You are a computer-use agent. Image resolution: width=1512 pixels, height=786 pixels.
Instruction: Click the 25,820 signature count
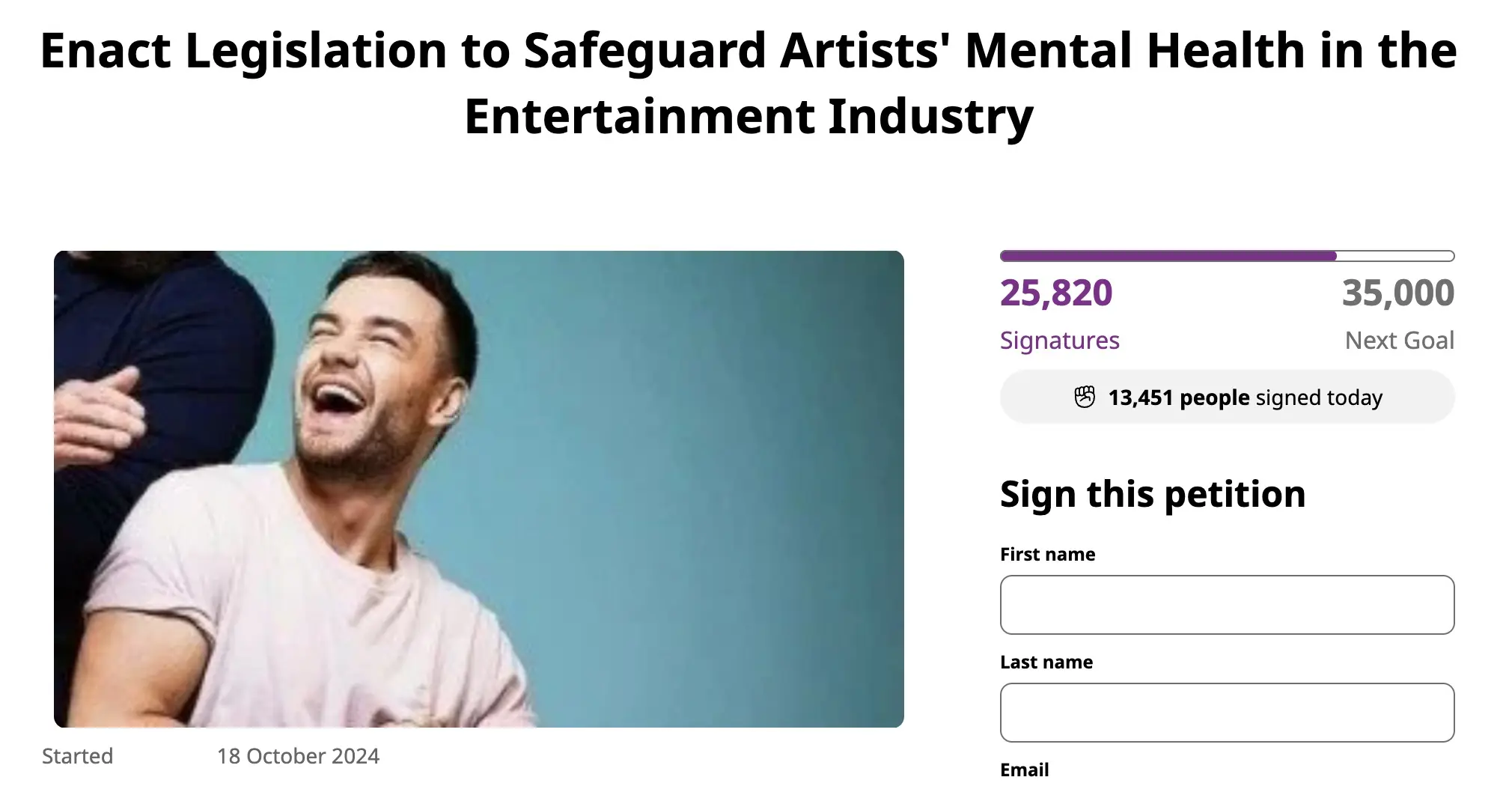pyautogui.click(x=1056, y=293)
